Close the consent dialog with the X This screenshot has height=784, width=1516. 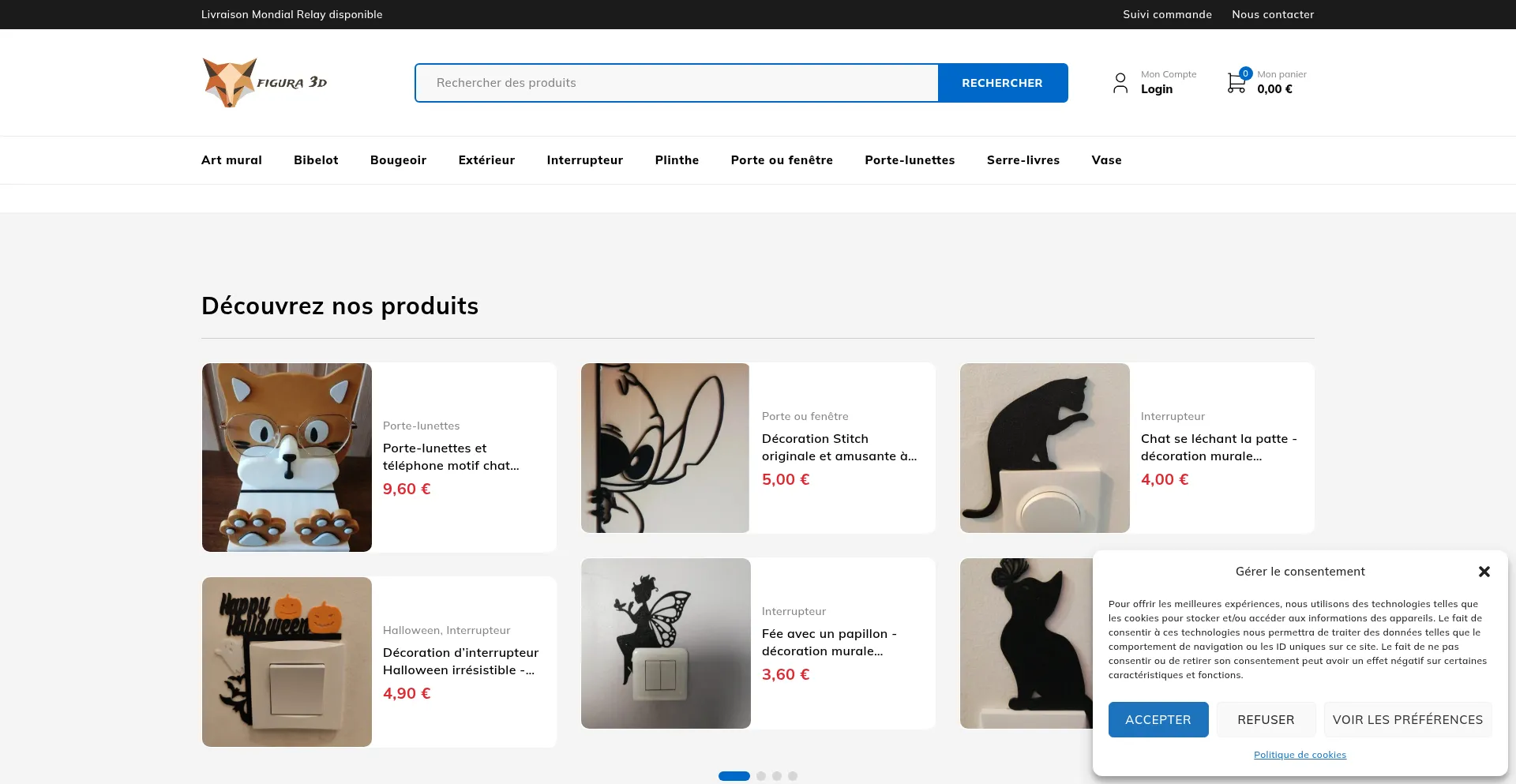[1484, 572]
